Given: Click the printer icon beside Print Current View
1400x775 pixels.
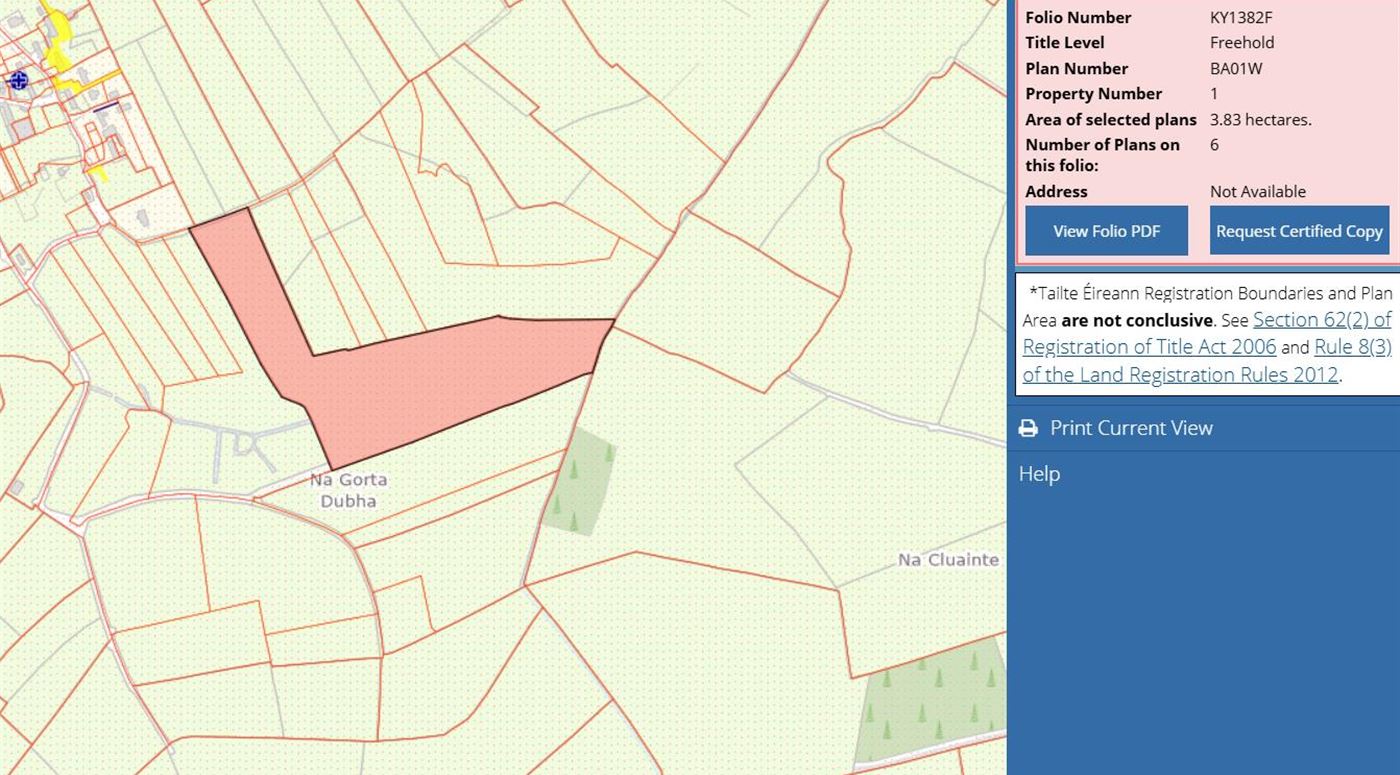Looking at the screenshot, I should tap(1028, 428).
